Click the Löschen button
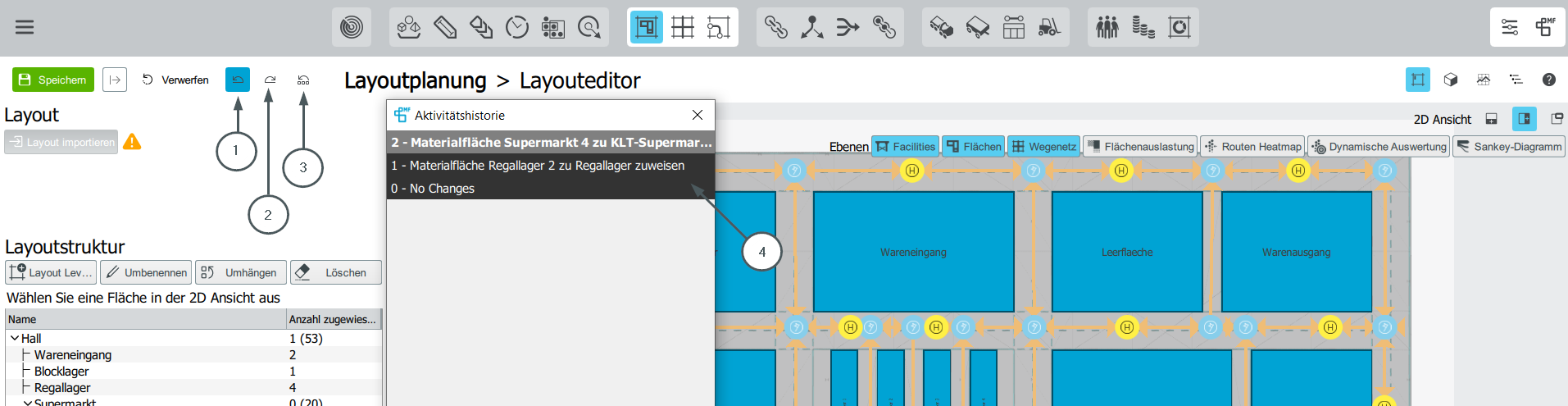This screenshot has height=406, width=1568. [336, 272]
